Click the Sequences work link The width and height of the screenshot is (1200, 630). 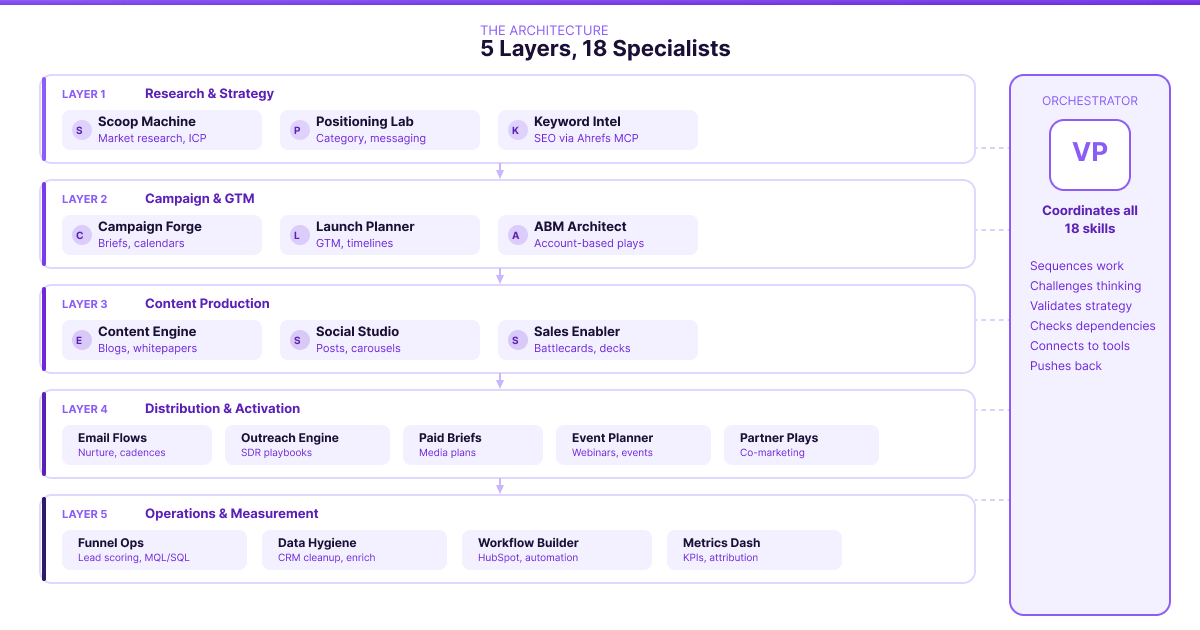click(x=1076, y=266)
